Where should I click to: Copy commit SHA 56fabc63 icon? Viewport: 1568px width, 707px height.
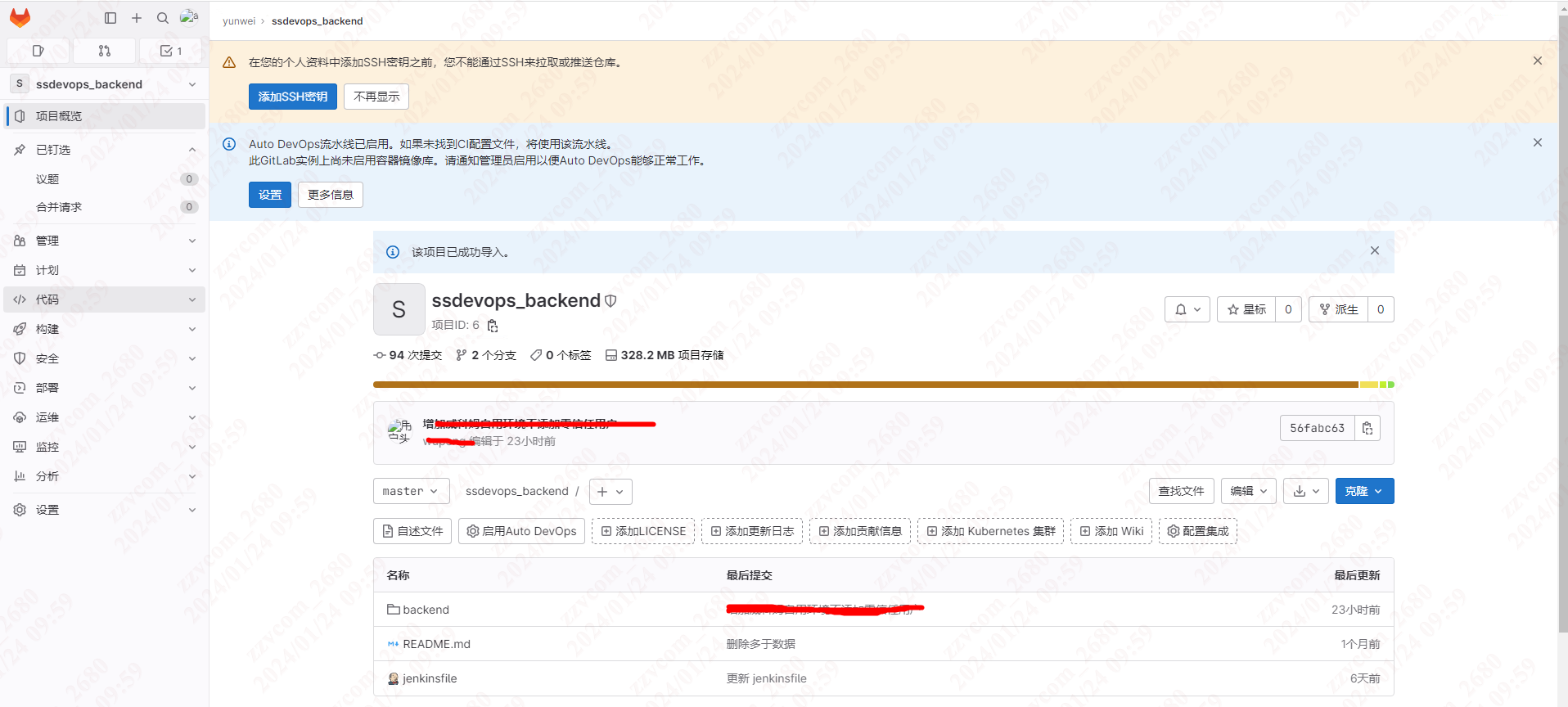pos(1367,428)
